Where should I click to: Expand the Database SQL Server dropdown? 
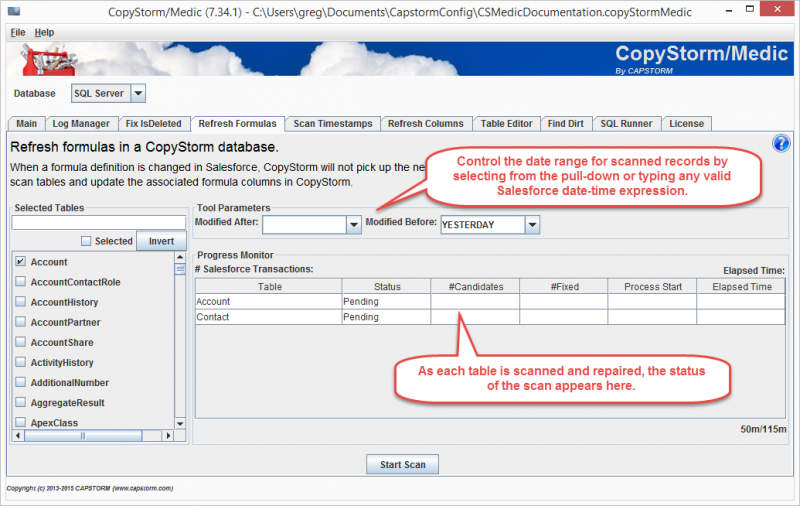tap(138, 93)
